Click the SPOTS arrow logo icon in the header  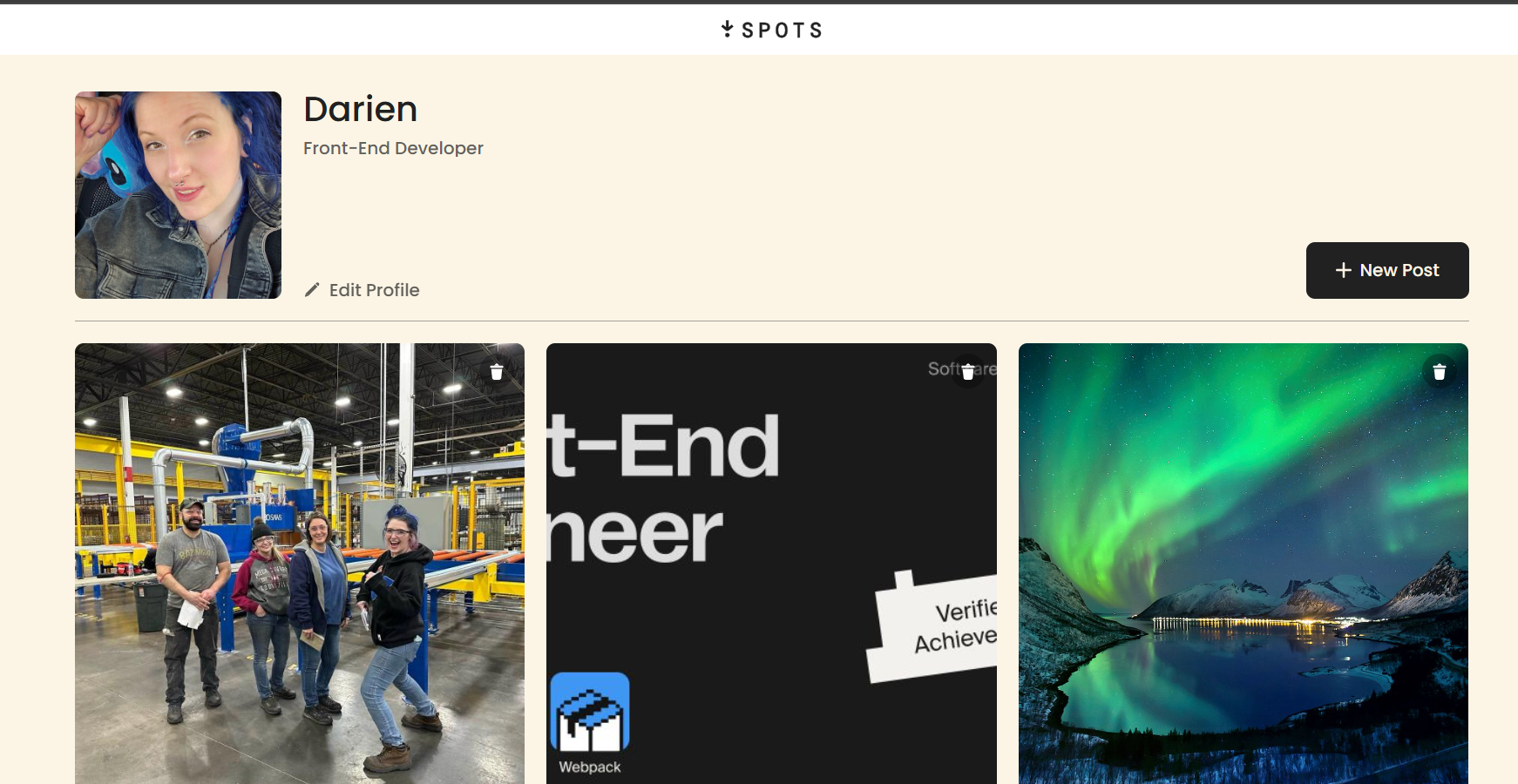(726, 29)
